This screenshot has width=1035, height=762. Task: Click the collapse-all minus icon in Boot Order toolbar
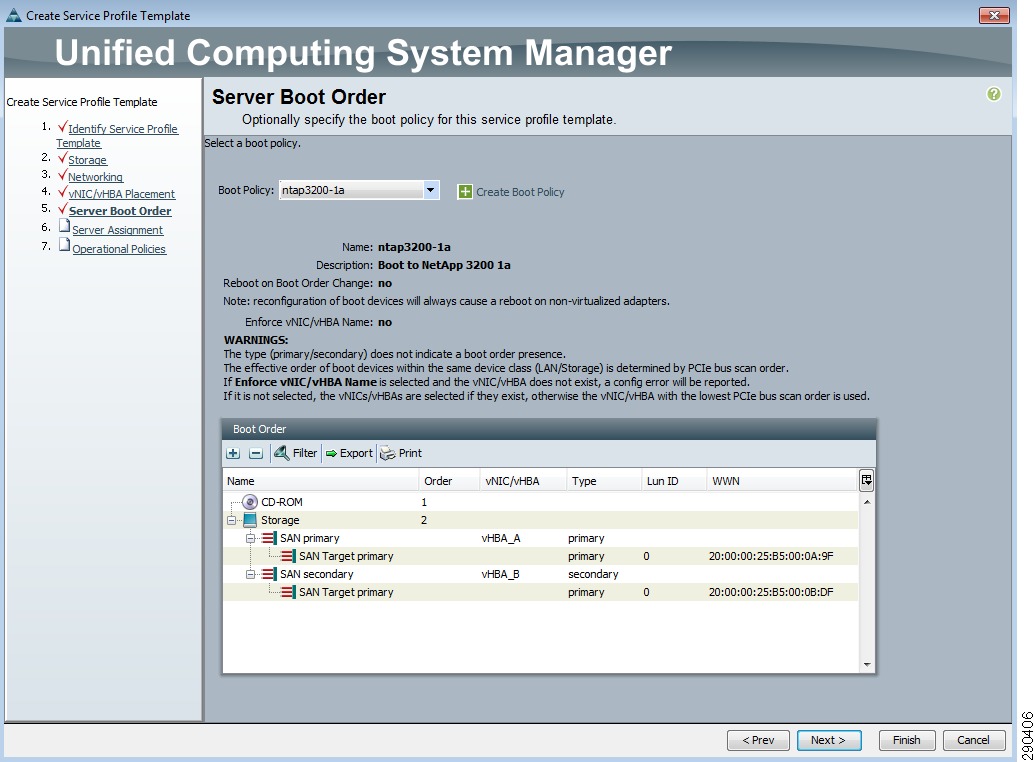[x=256, y=453]
